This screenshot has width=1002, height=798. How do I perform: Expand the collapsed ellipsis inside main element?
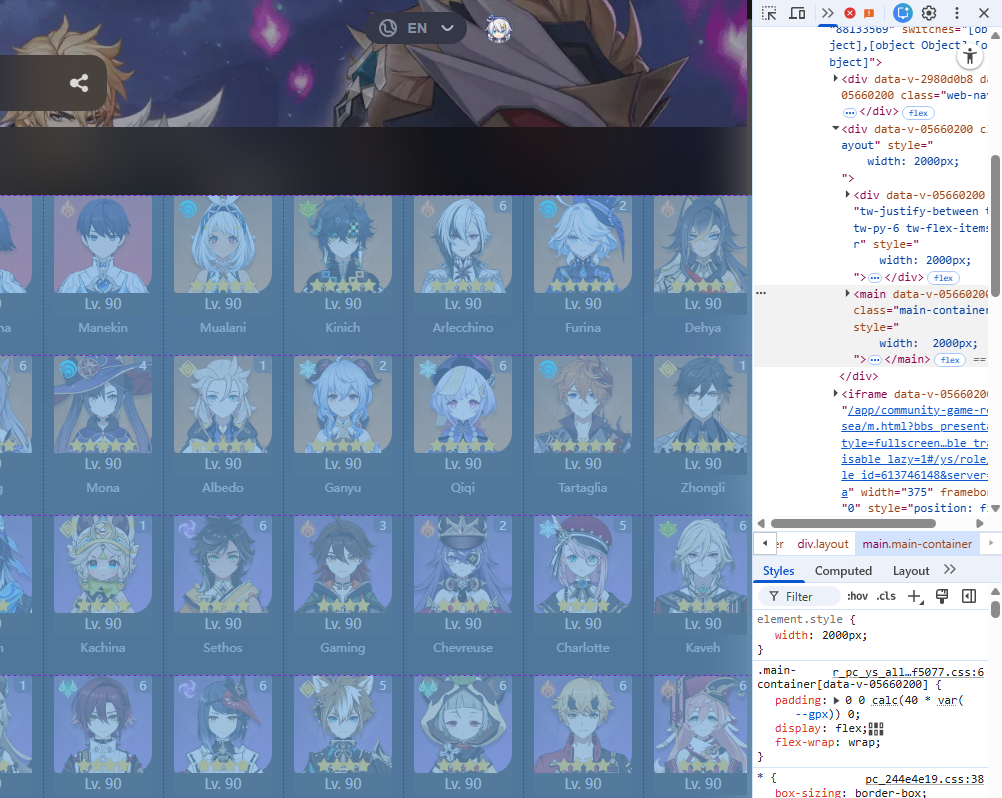pos(875,360)
